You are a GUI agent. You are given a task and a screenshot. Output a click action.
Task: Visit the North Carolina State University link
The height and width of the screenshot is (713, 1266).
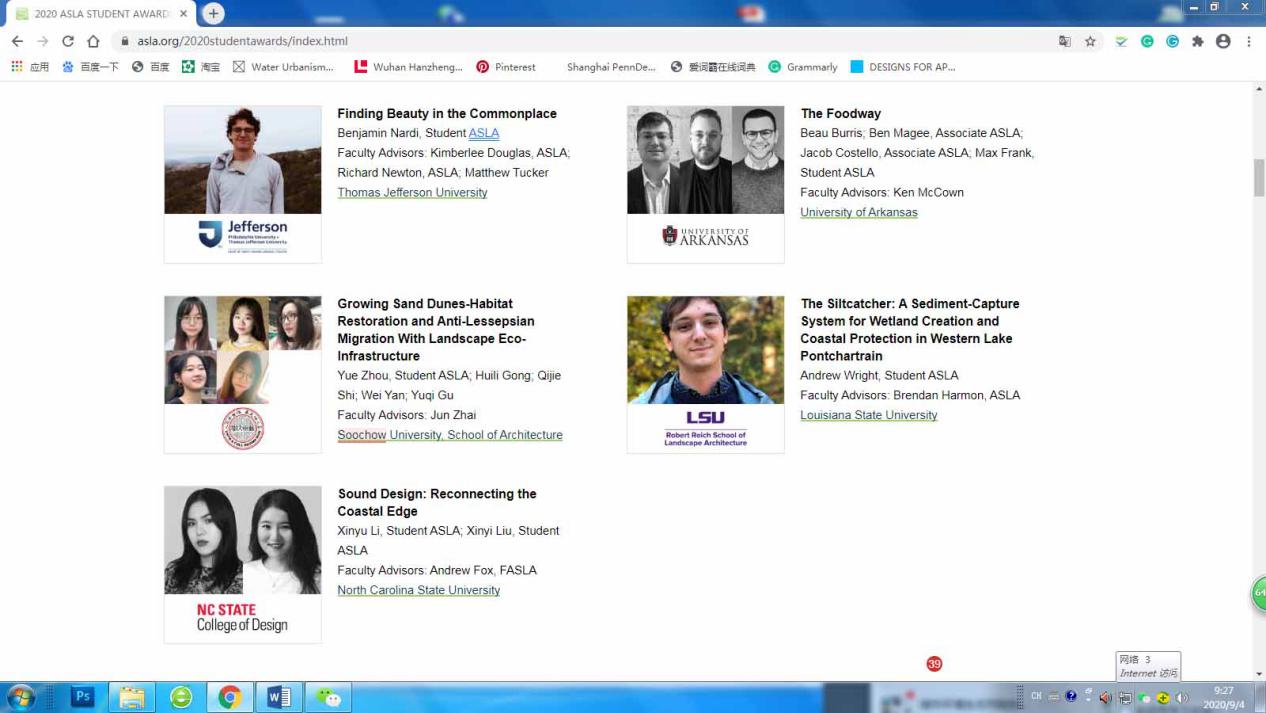(418, 590)
